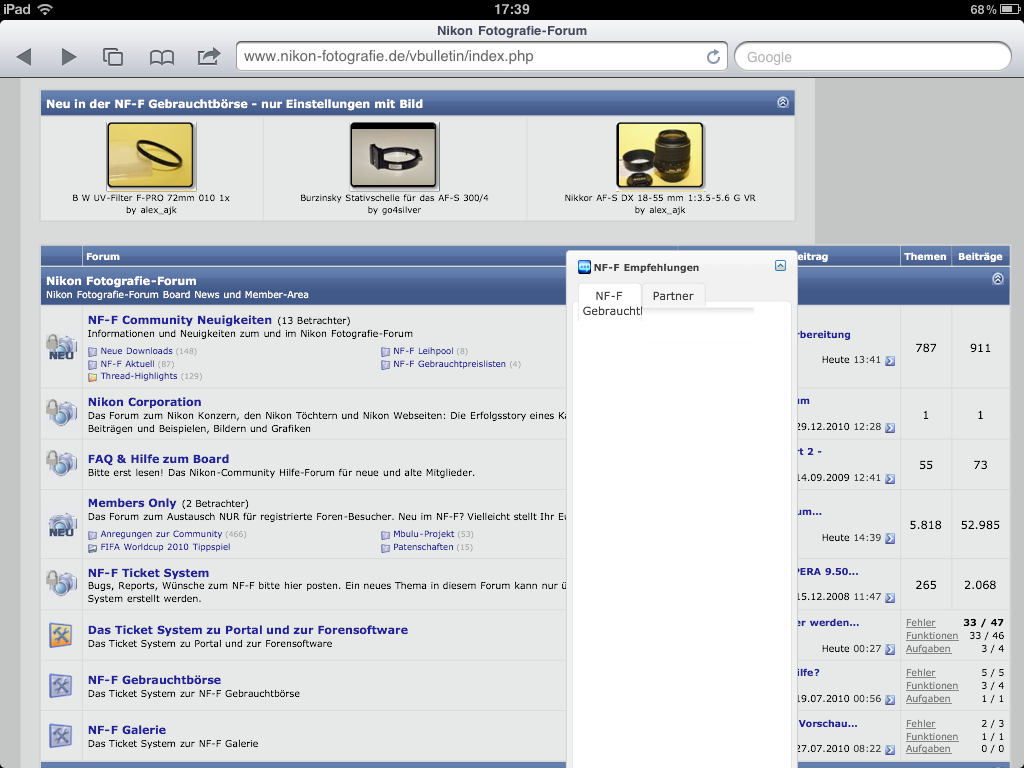Click locked camera icon beside FAQ & Hilfe
The image size is (1024, 768).
tap(61, 462)
